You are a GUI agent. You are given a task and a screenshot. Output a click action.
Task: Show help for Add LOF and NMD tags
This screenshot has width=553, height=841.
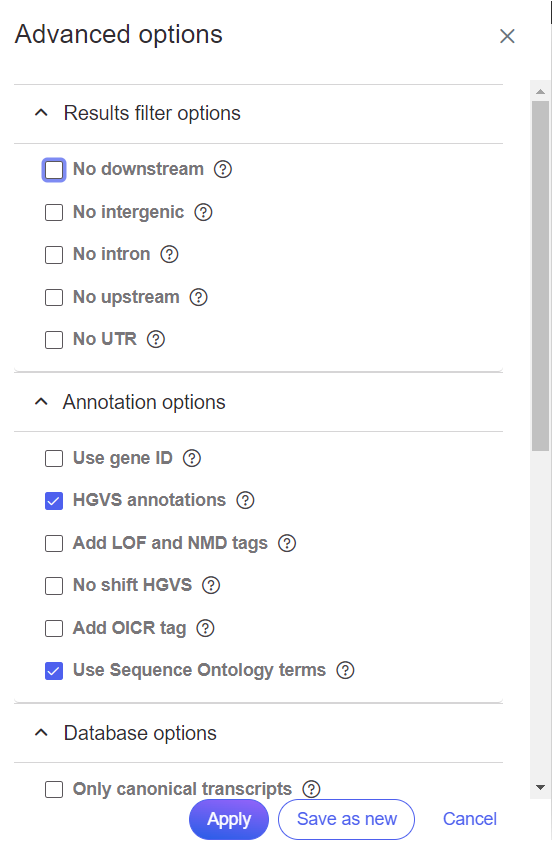287,543
